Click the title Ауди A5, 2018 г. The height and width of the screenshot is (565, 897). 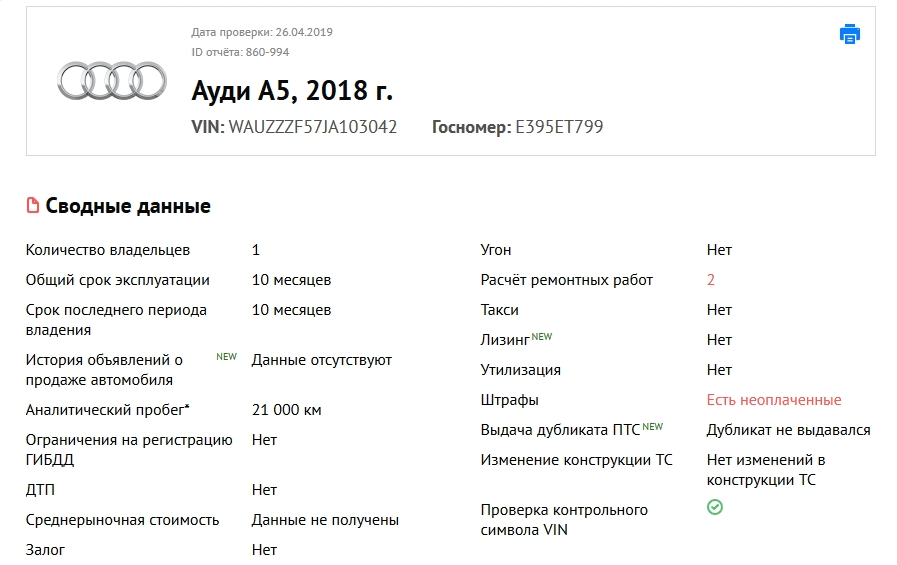292,90
